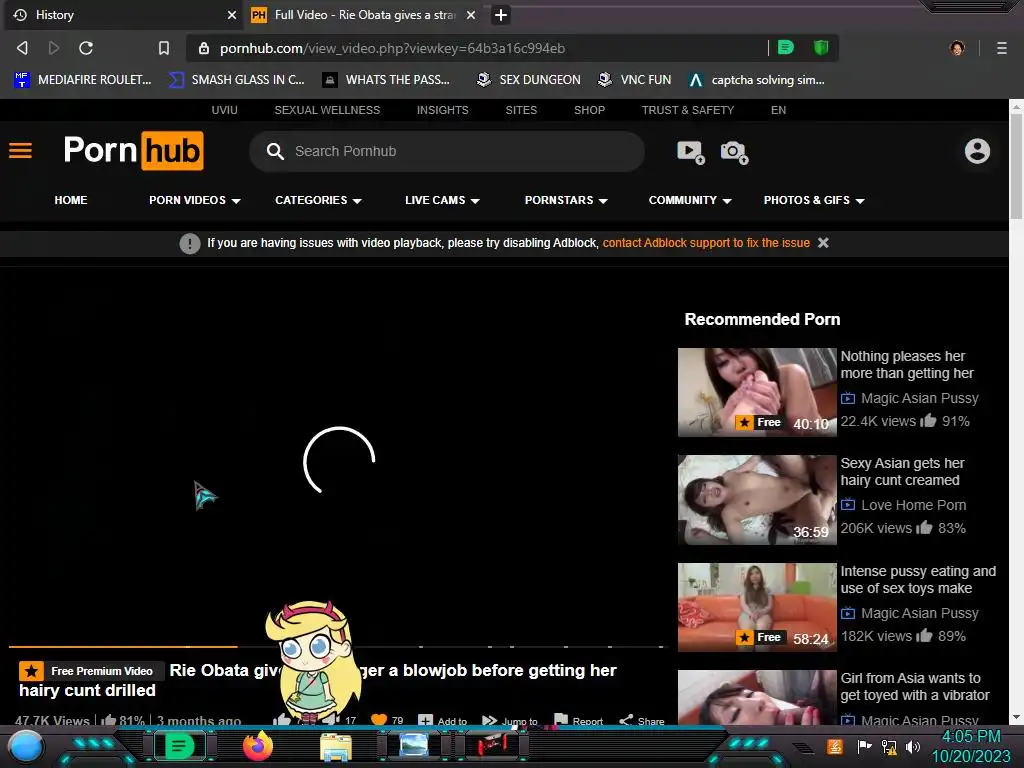Dismiss the adblock notice with the X

click(x=824, y=243)
